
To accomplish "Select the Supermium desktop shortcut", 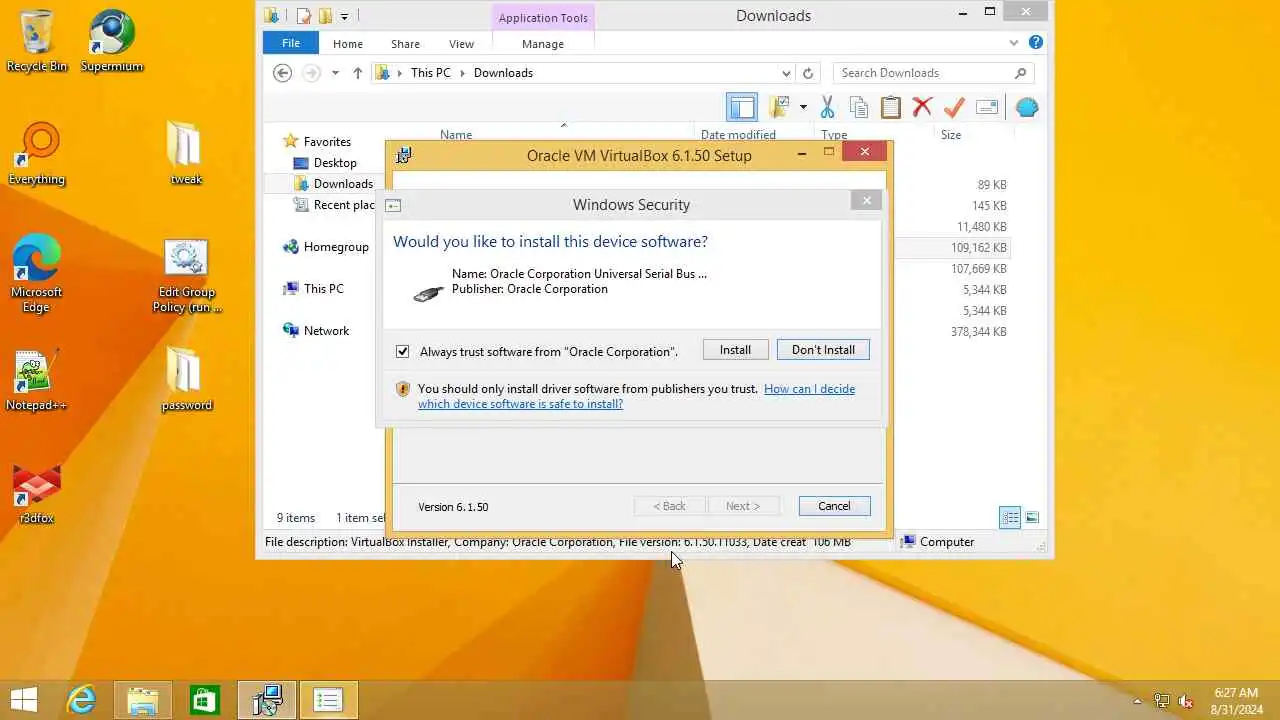I will click(x=112, y=40).
